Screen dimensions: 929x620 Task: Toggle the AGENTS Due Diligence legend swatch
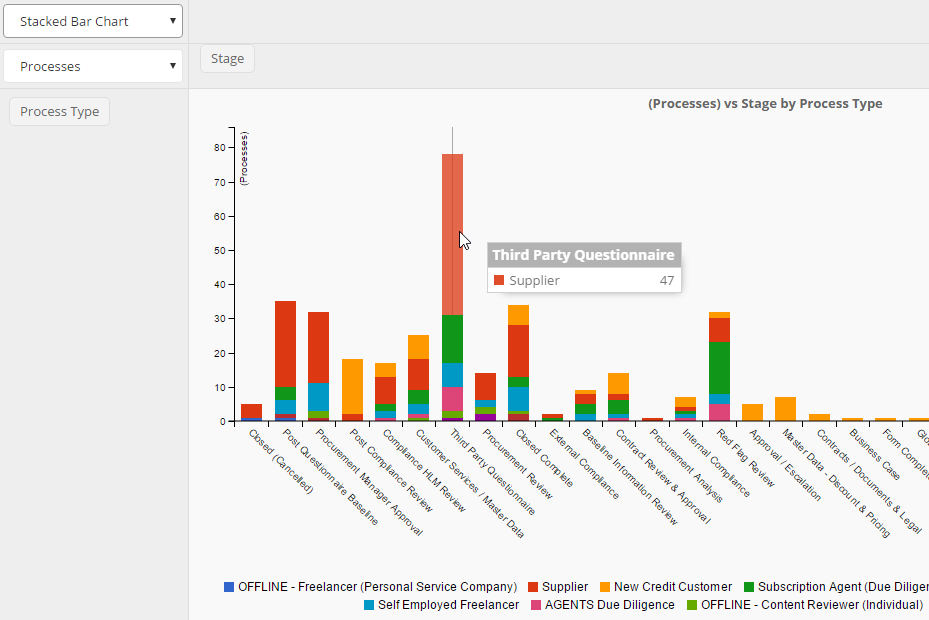536,605
